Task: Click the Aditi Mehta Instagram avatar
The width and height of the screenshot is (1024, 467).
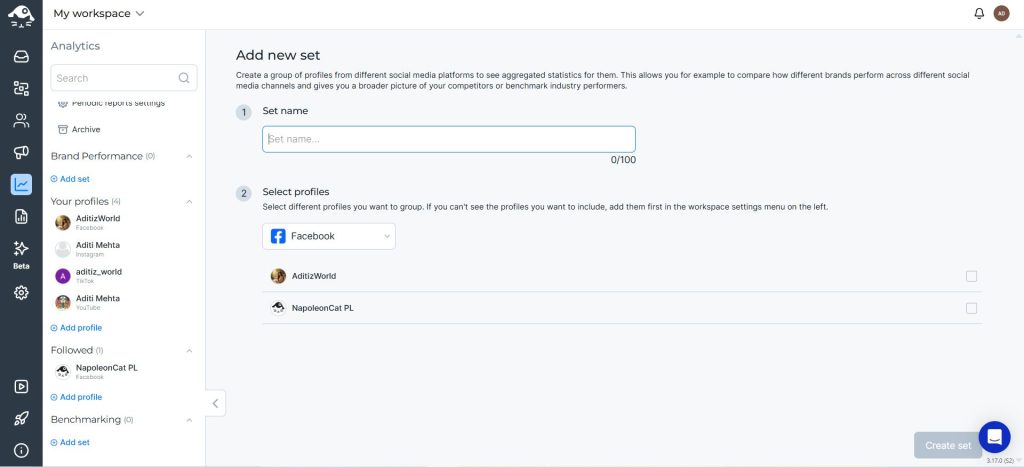Action: (x=63, y=249)
